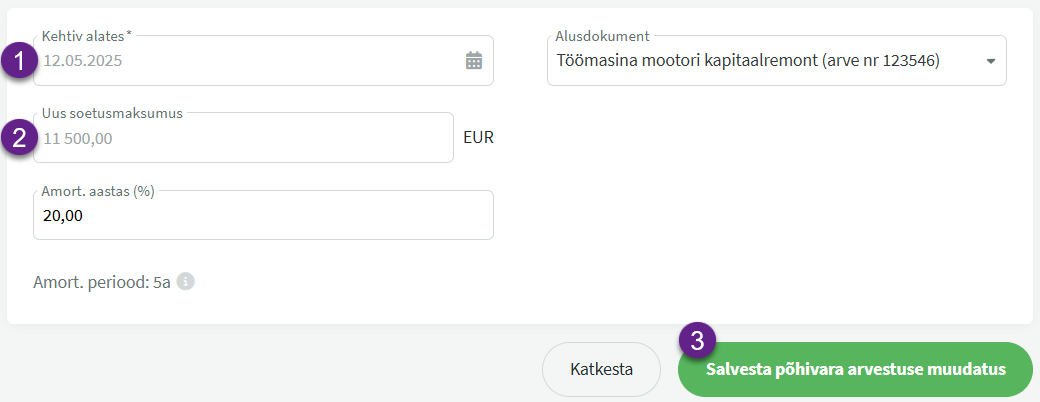
Task: Click Salvesta põhivara arvestuse muudatus button
Action: coord(856,369)
